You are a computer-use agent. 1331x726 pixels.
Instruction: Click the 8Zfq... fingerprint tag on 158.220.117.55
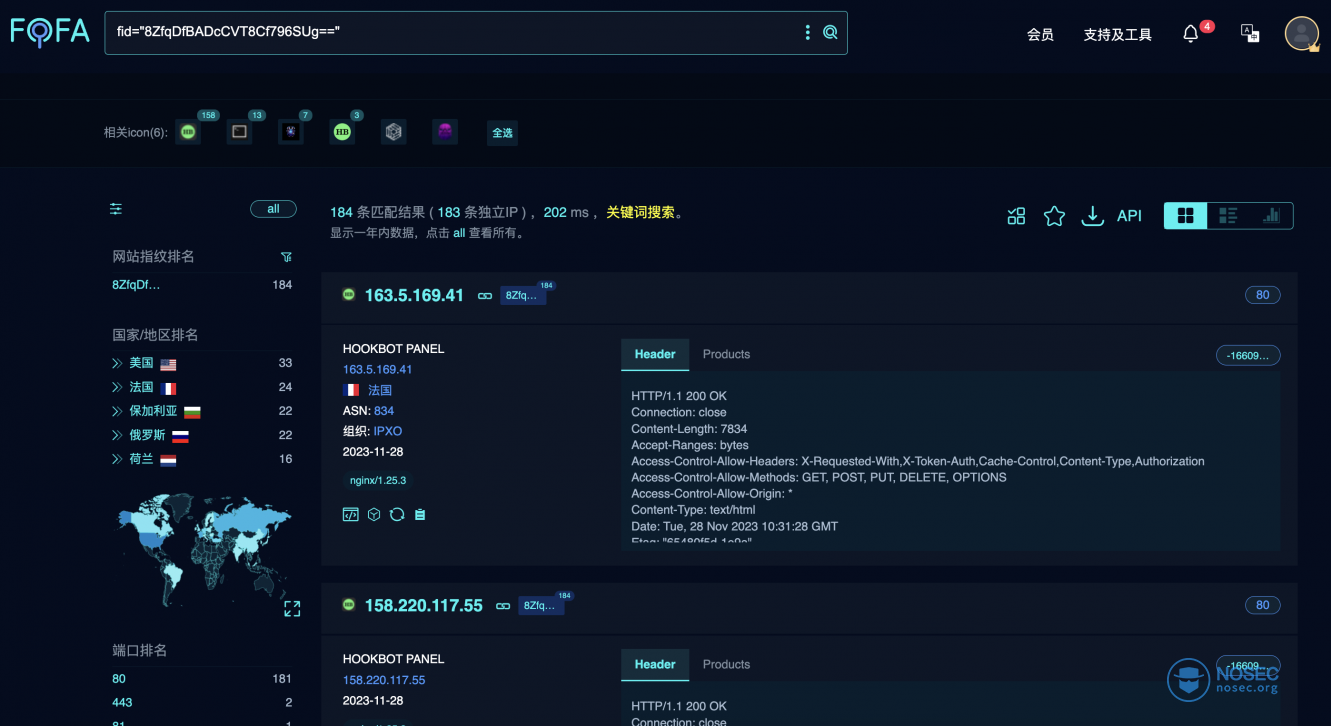(541, 605)
